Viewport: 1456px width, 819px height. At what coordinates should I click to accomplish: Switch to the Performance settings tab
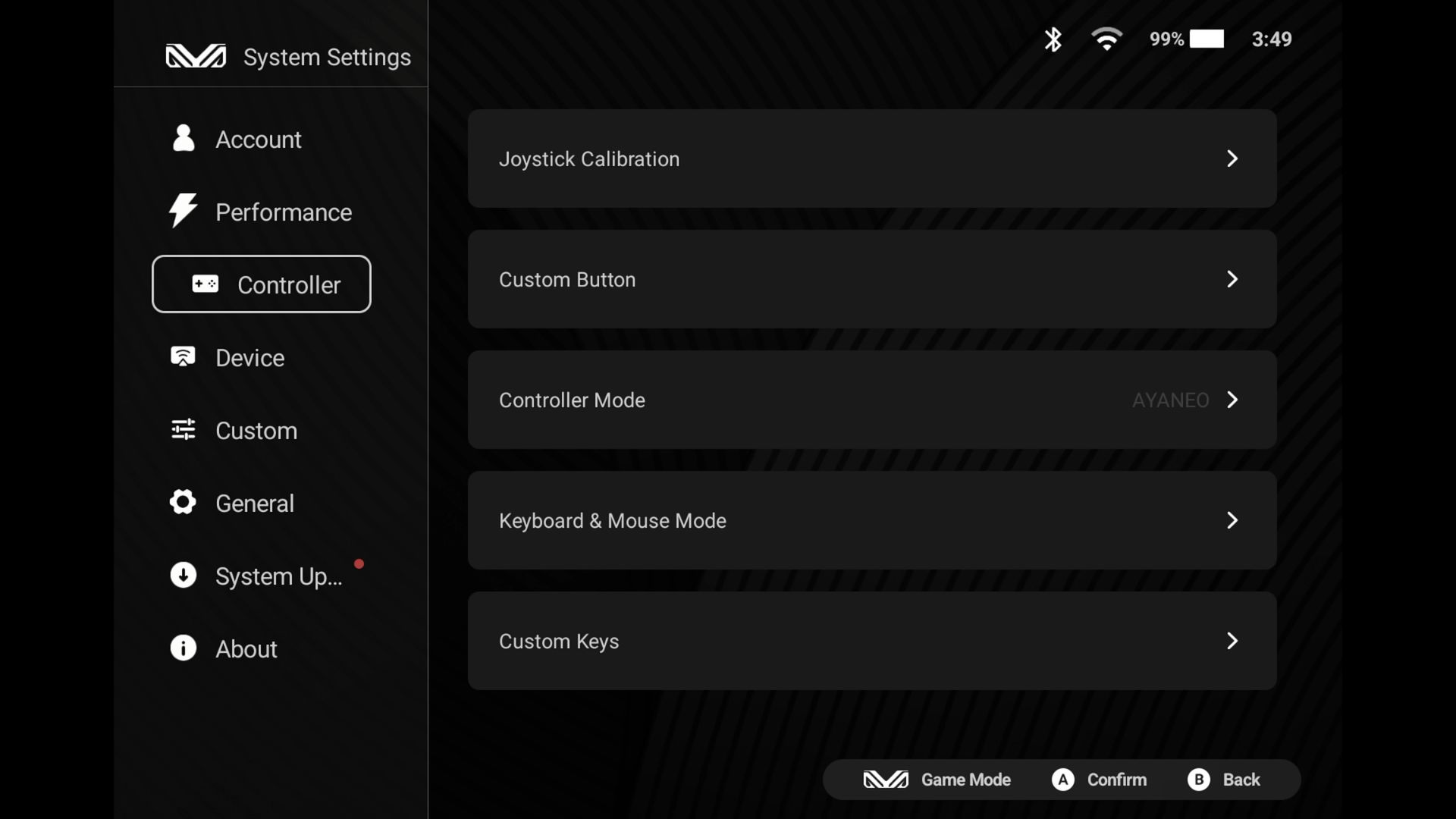tap(284, 212)
